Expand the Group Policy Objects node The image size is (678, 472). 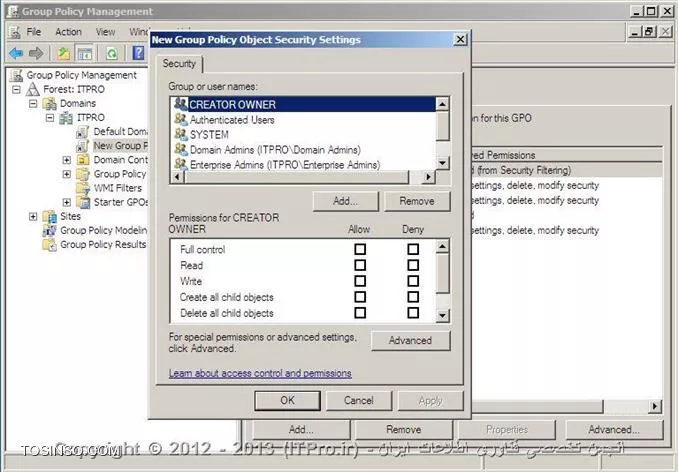click(67, 174)
